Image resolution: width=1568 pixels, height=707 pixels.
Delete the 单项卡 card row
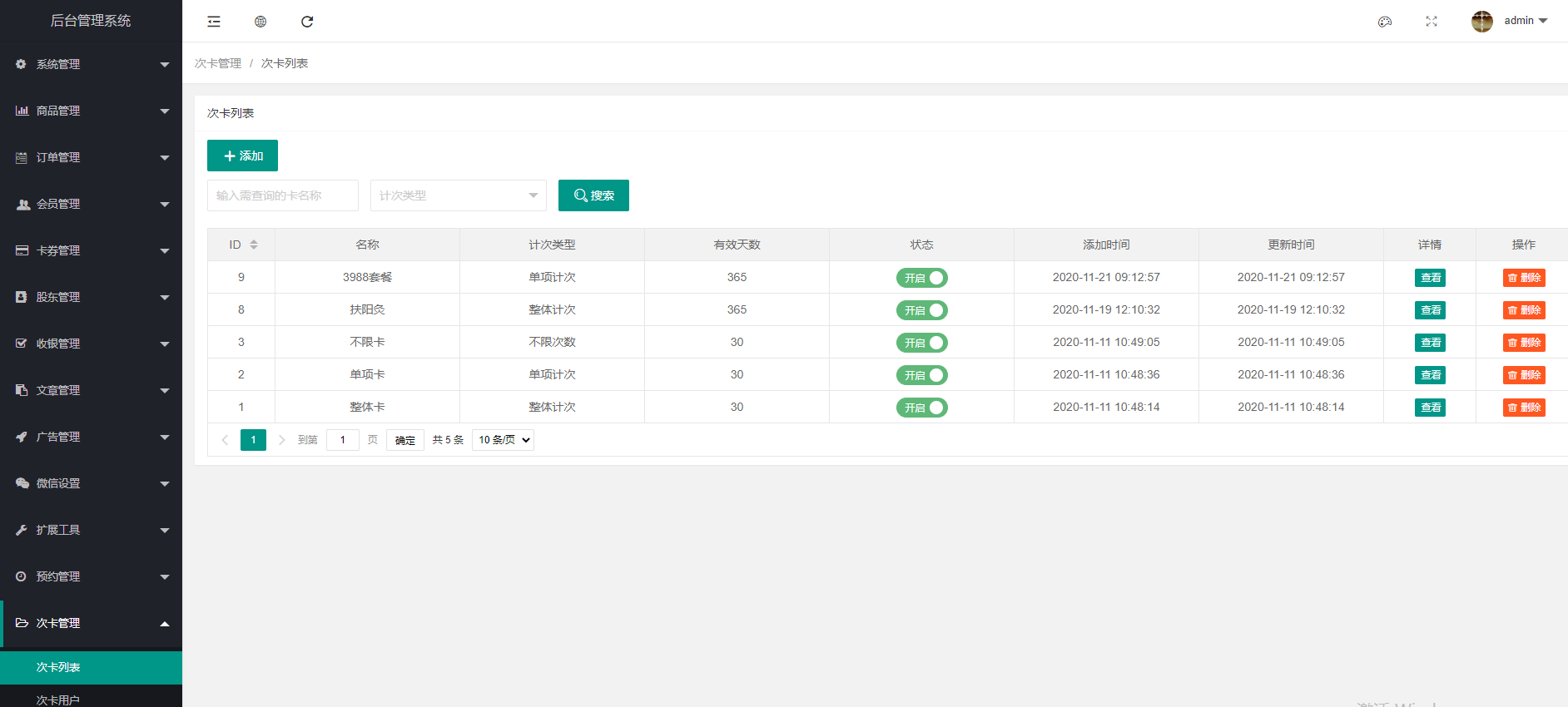click(x=1524, y=375)
